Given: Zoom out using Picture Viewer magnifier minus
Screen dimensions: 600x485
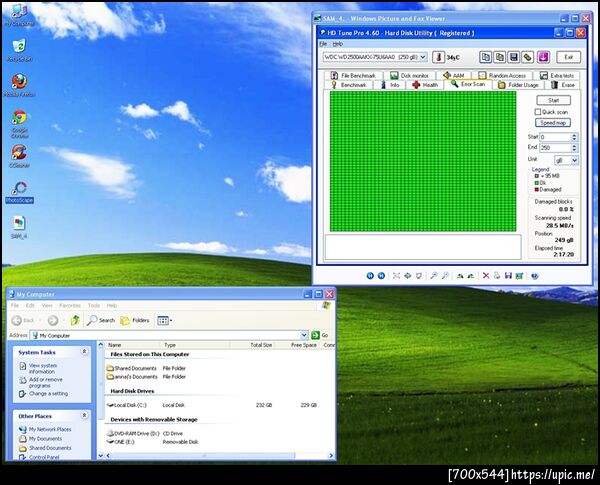Looking at the screenshot, I should point(445,276).
